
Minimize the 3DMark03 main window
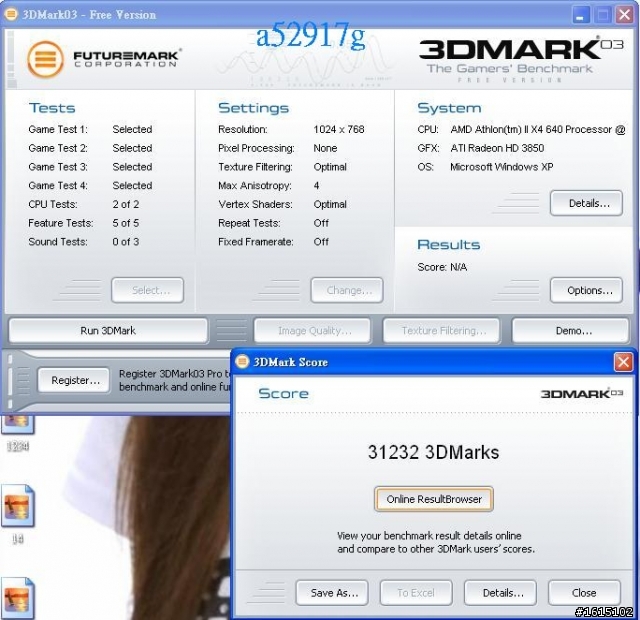click(x=581, y=15)
